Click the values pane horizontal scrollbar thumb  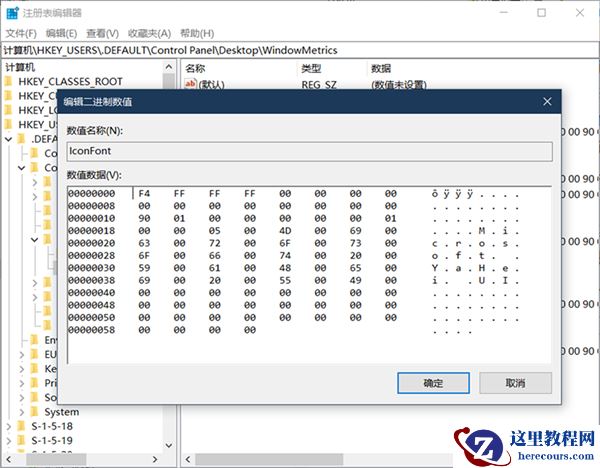pos(269,459)
